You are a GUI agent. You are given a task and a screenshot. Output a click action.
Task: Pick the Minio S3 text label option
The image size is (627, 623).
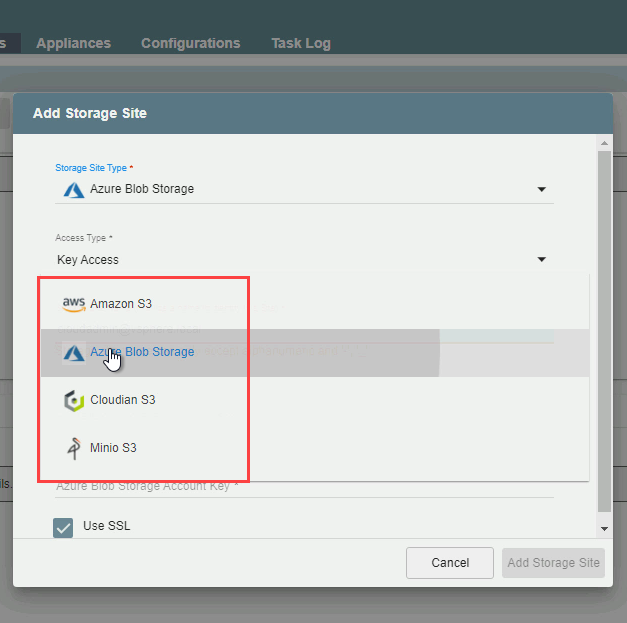tap(113, 448)
